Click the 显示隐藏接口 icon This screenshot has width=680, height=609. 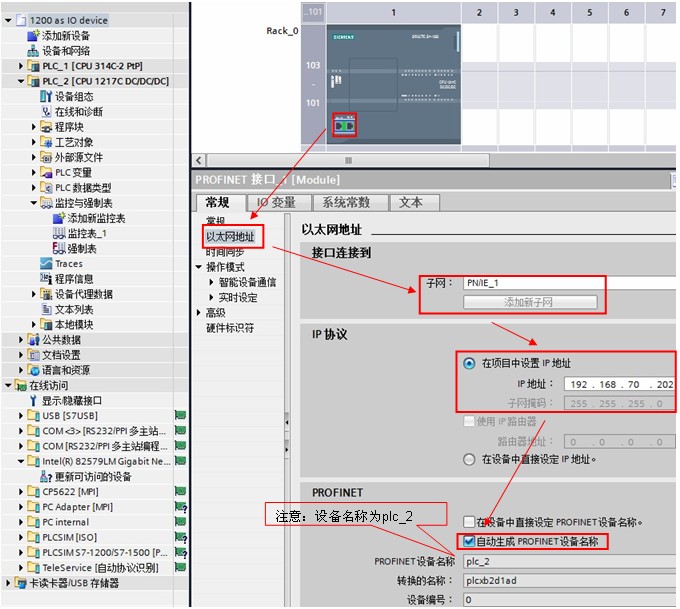click(33, 400)
